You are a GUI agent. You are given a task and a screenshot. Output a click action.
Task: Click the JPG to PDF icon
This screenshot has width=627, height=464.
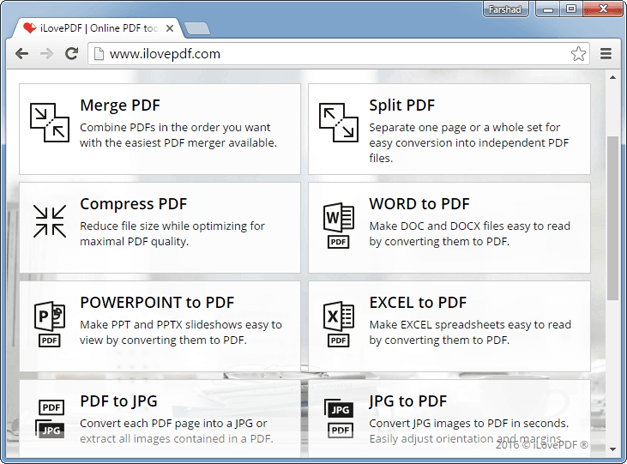tap(339, 418)
